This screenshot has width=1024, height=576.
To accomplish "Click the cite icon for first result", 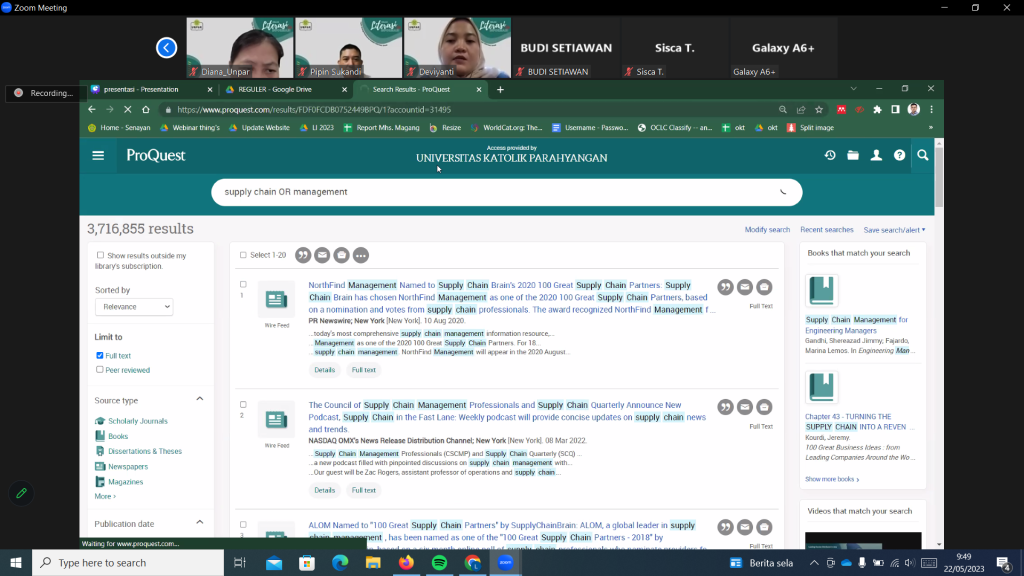I will (725, 287).
